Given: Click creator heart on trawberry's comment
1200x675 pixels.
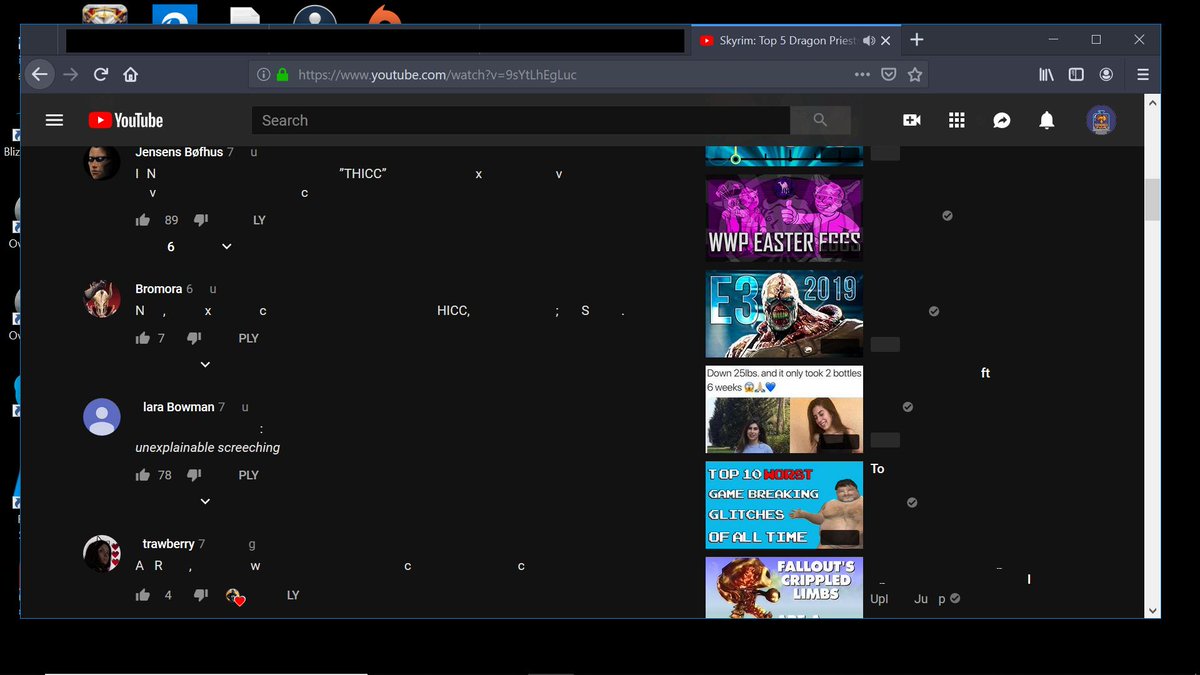Looking at the screenshot, I should point(236,596).
